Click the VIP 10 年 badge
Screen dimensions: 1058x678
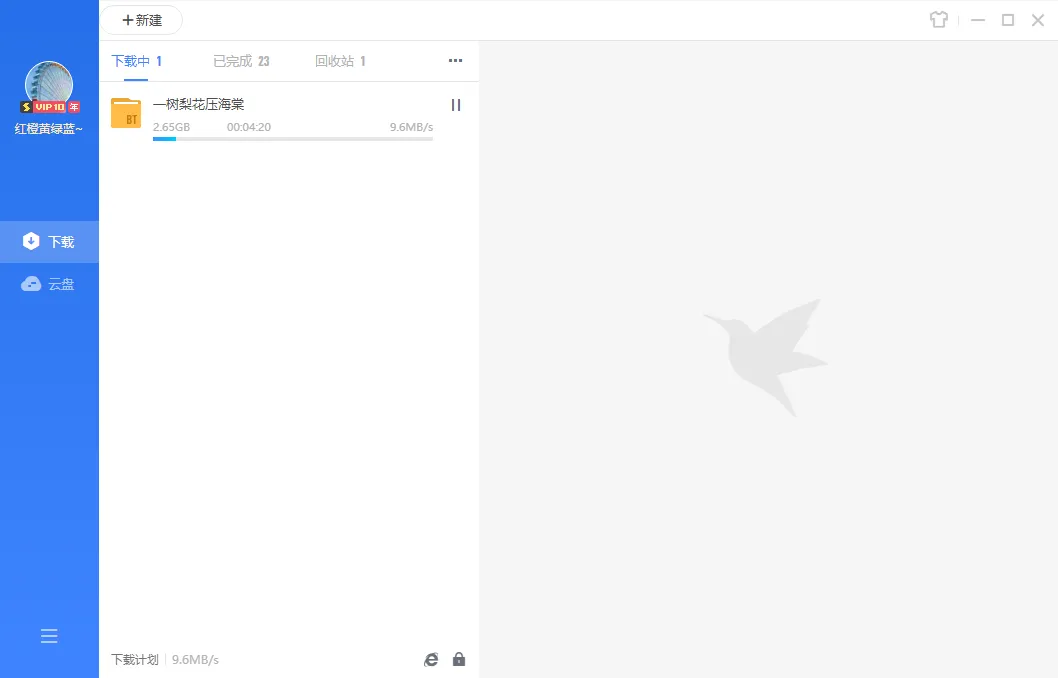pyautogui.click(x=50, y=107)
